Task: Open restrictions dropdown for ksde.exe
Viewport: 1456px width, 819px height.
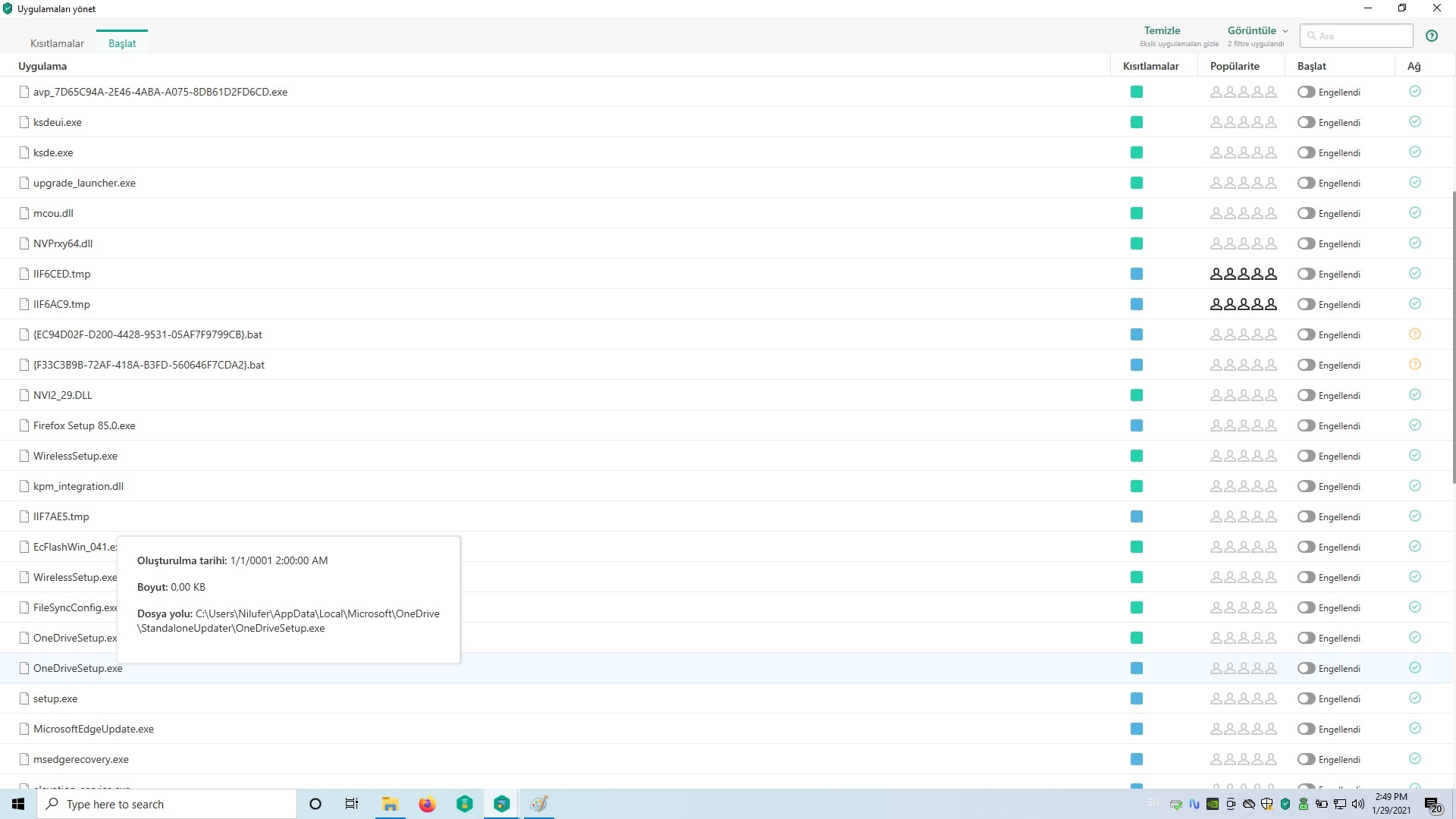Action: [1136, 152]
